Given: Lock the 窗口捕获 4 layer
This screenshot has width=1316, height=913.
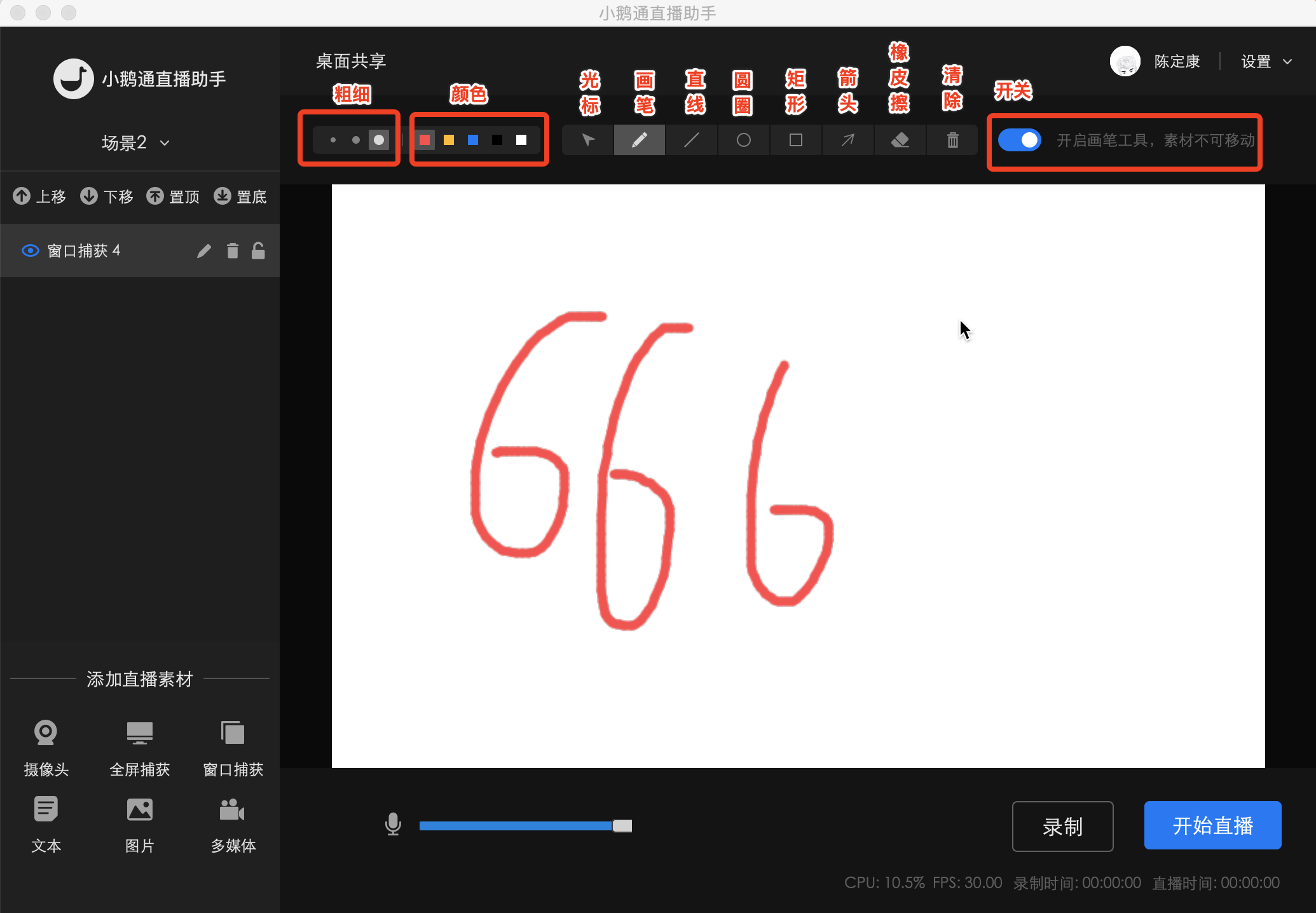Looking at the screenshot, I should [258, 251].
